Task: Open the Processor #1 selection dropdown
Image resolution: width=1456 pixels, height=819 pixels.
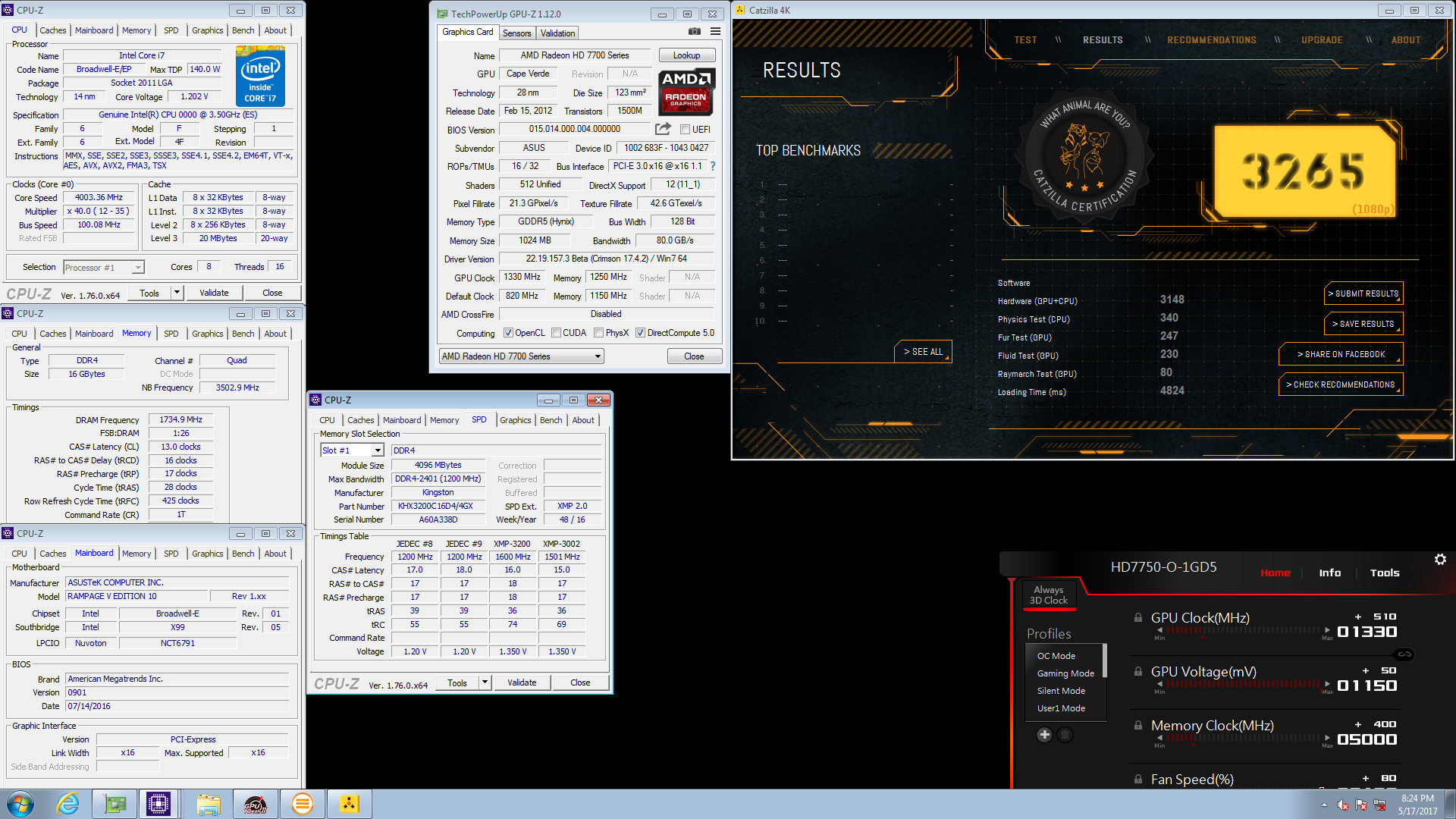Action: click(x=104, y=268)
